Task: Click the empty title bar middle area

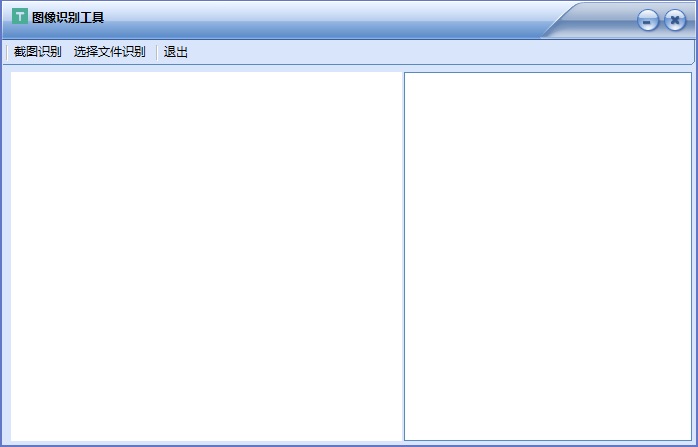Action: 320,18
